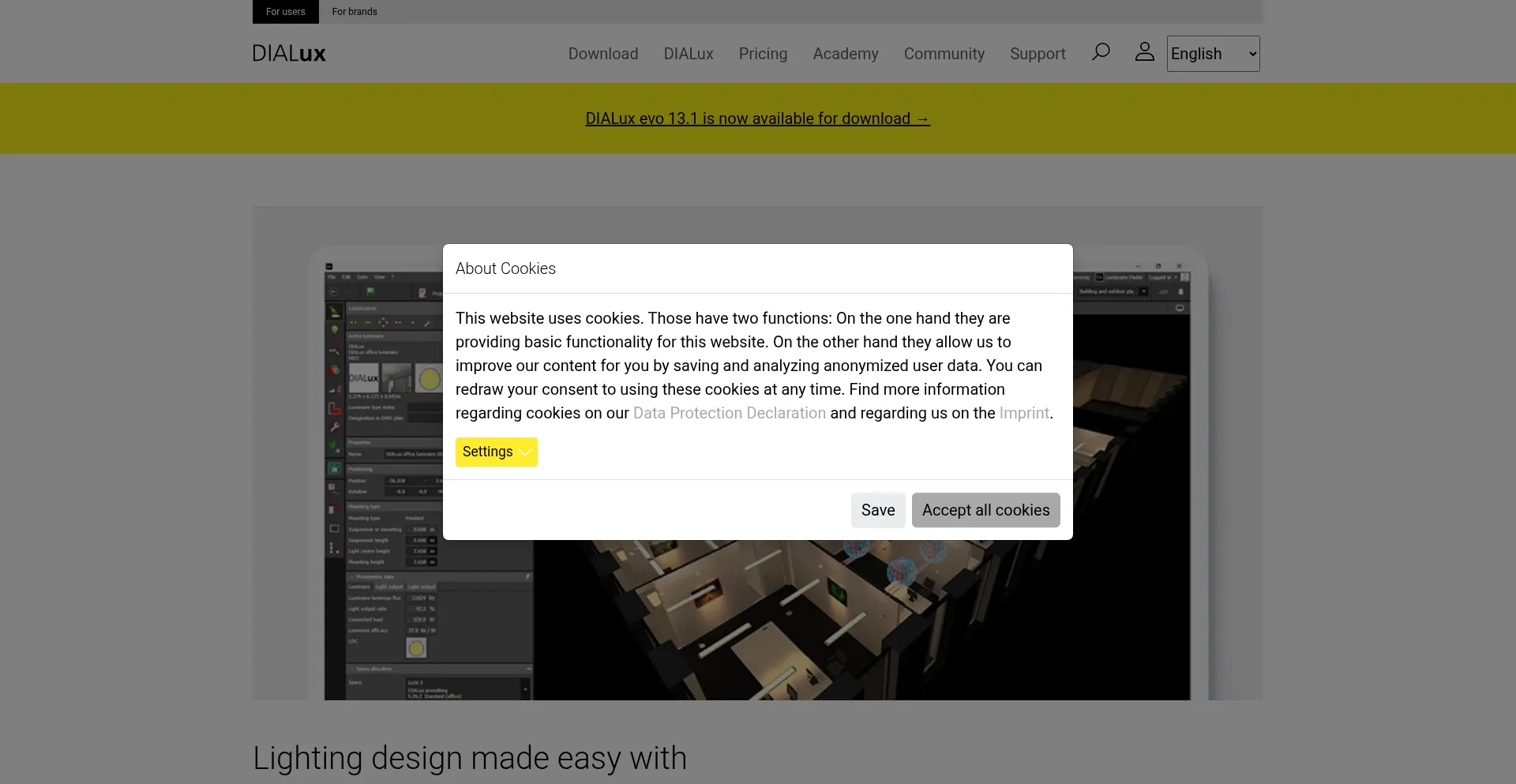Image resolution: width=1516 pixels, height=784 pixels.
Task: Open the English language dropdown
Action: [1213, 54]
